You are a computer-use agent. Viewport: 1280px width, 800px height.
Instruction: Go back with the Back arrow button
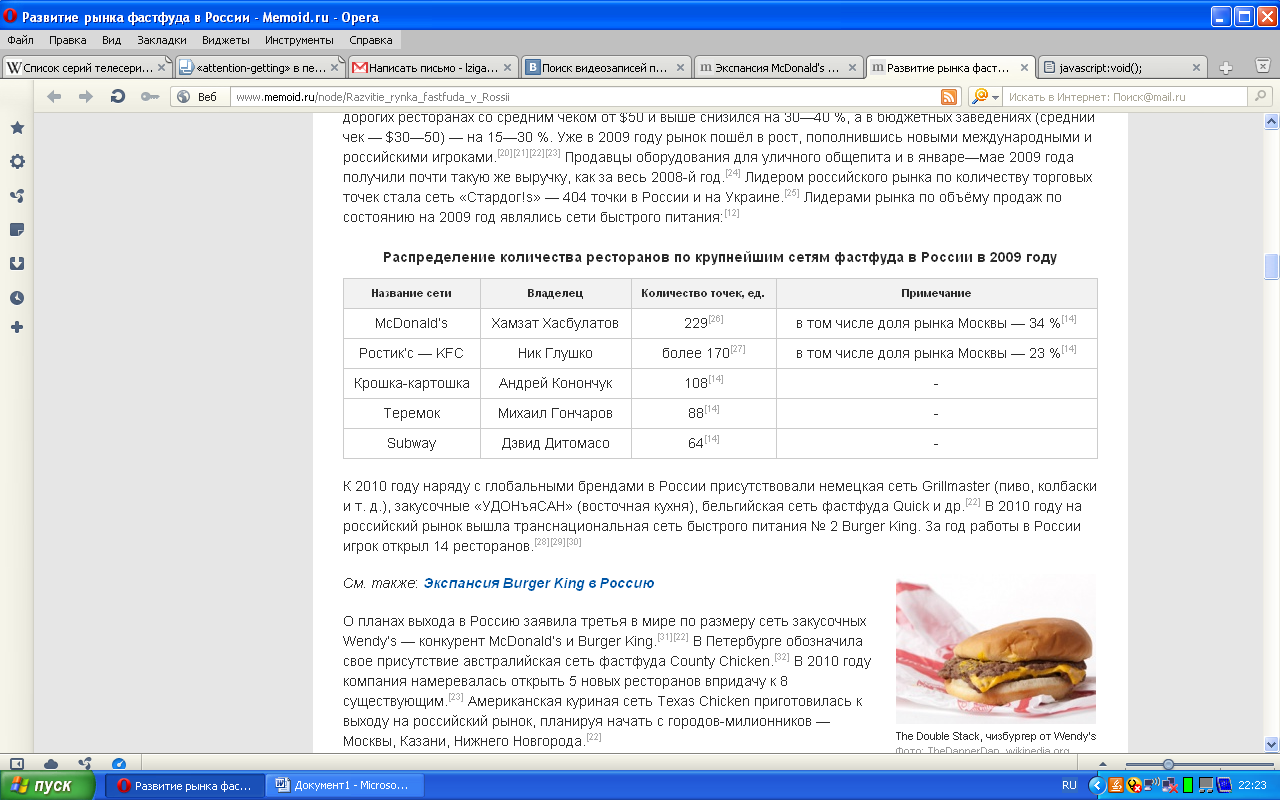click(54, 96)
